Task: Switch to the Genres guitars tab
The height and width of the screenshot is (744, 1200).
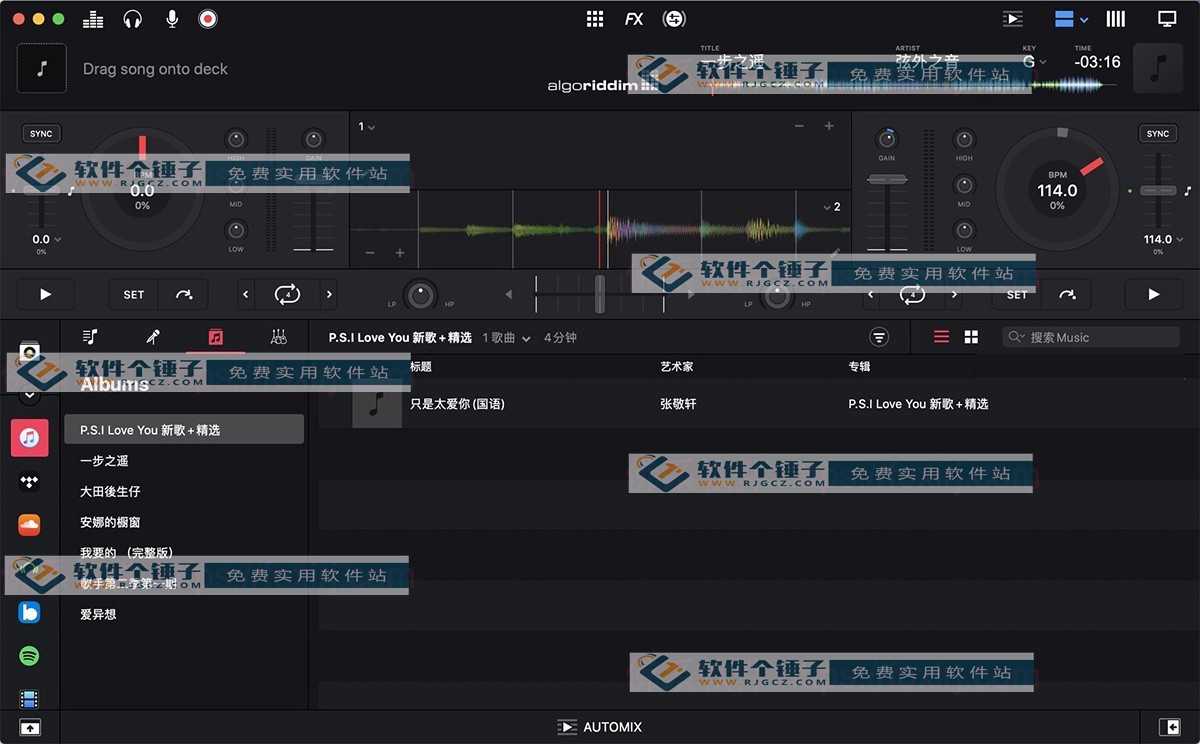Action: [x=278, y=337]
